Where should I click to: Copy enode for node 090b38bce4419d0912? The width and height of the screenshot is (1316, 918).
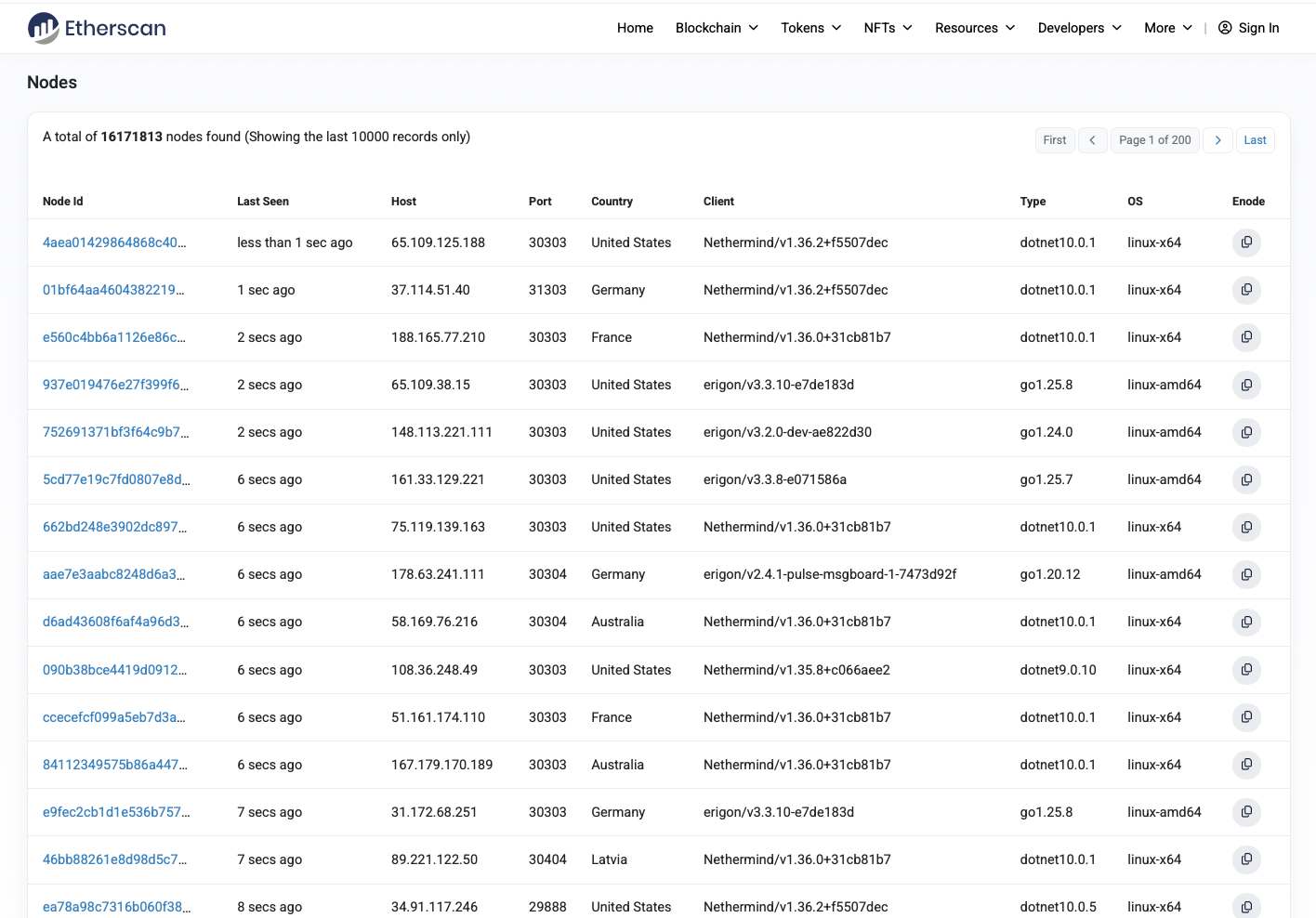tap(1246, 670)
